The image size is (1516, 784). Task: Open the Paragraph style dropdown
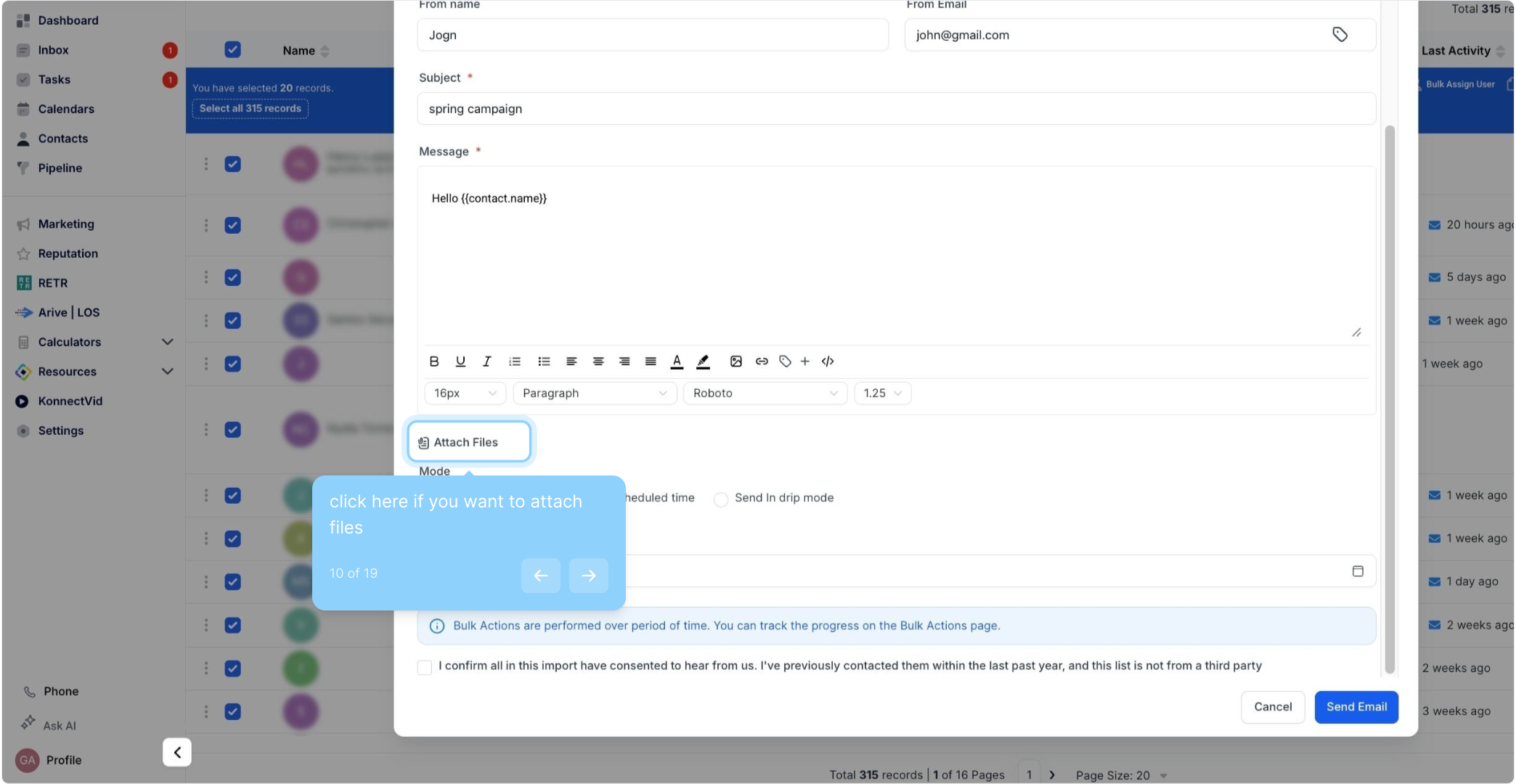click(594, 393)
